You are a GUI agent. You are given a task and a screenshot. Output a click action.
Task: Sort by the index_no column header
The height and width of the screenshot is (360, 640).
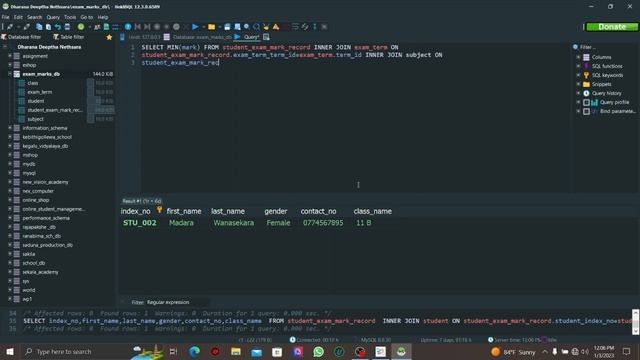tap(136, 211)
